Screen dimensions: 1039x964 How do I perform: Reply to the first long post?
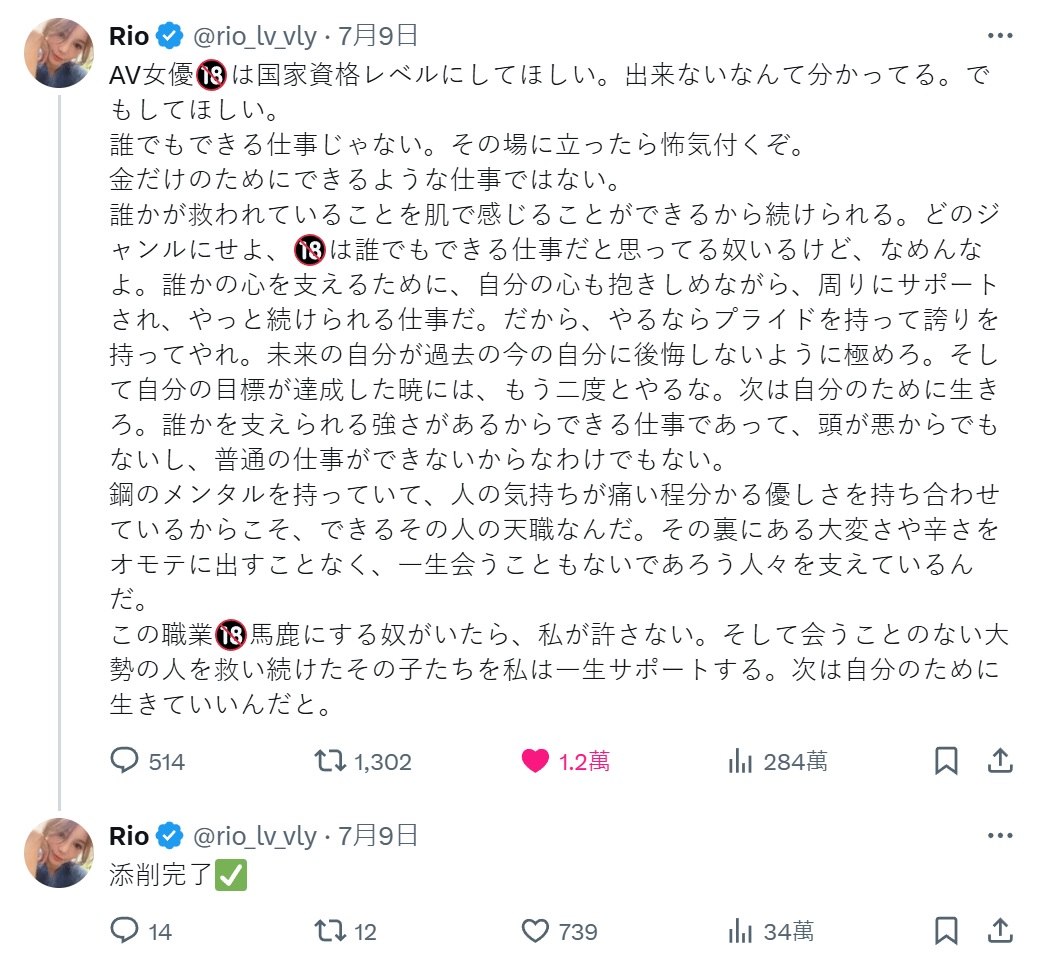pos(124,761)
